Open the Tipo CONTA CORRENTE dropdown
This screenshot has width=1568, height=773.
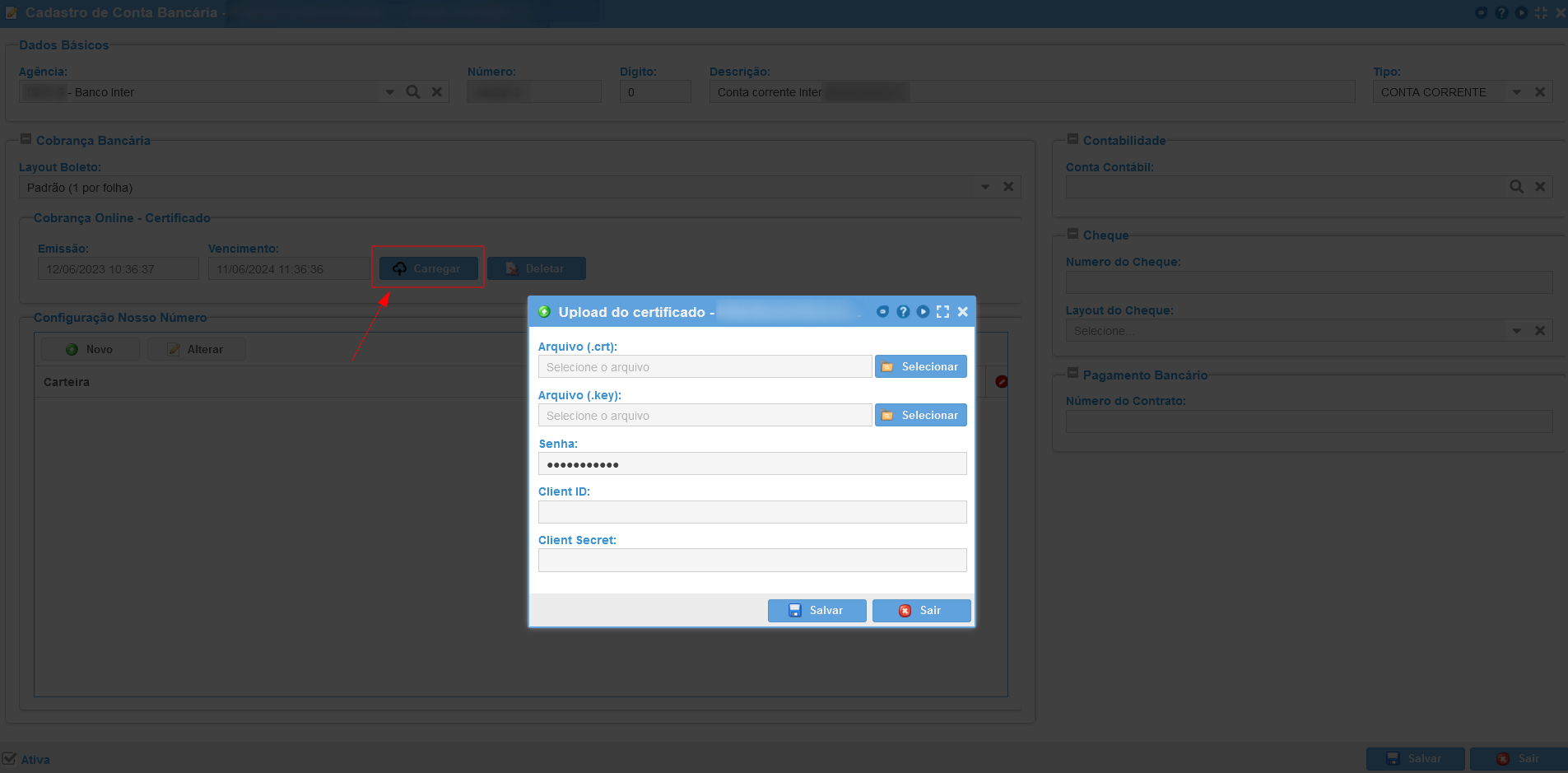click(x=1516, y=92)
